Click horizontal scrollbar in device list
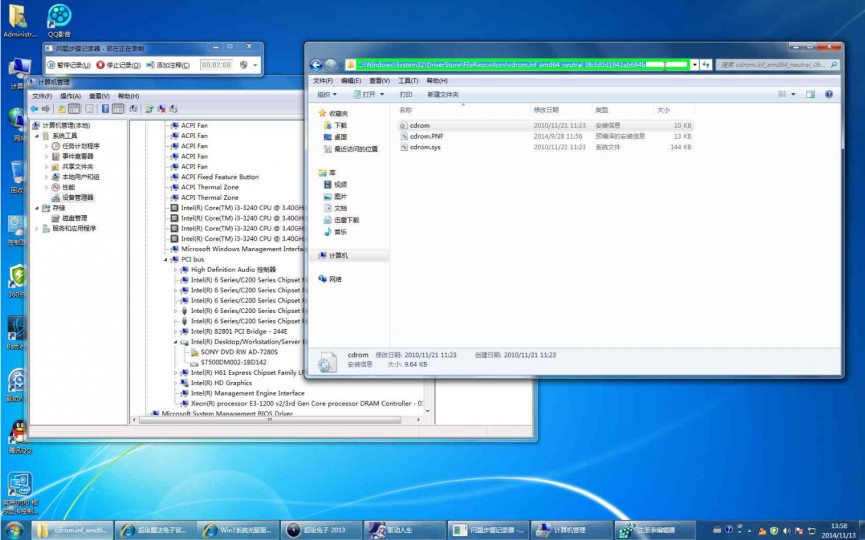Image resolution: width=865 pixels, height=540 pixels. [x=270, y=420]
